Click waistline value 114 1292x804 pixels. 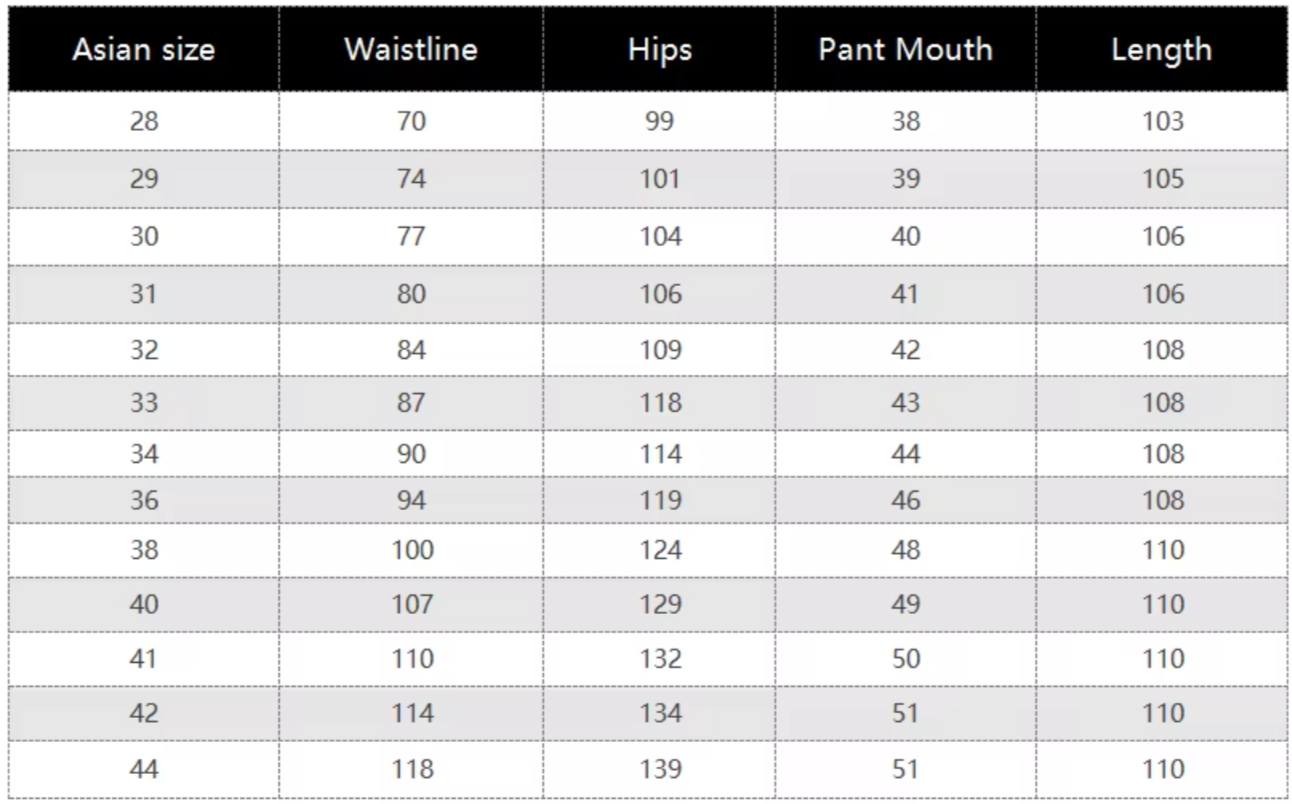pos(412,713)
